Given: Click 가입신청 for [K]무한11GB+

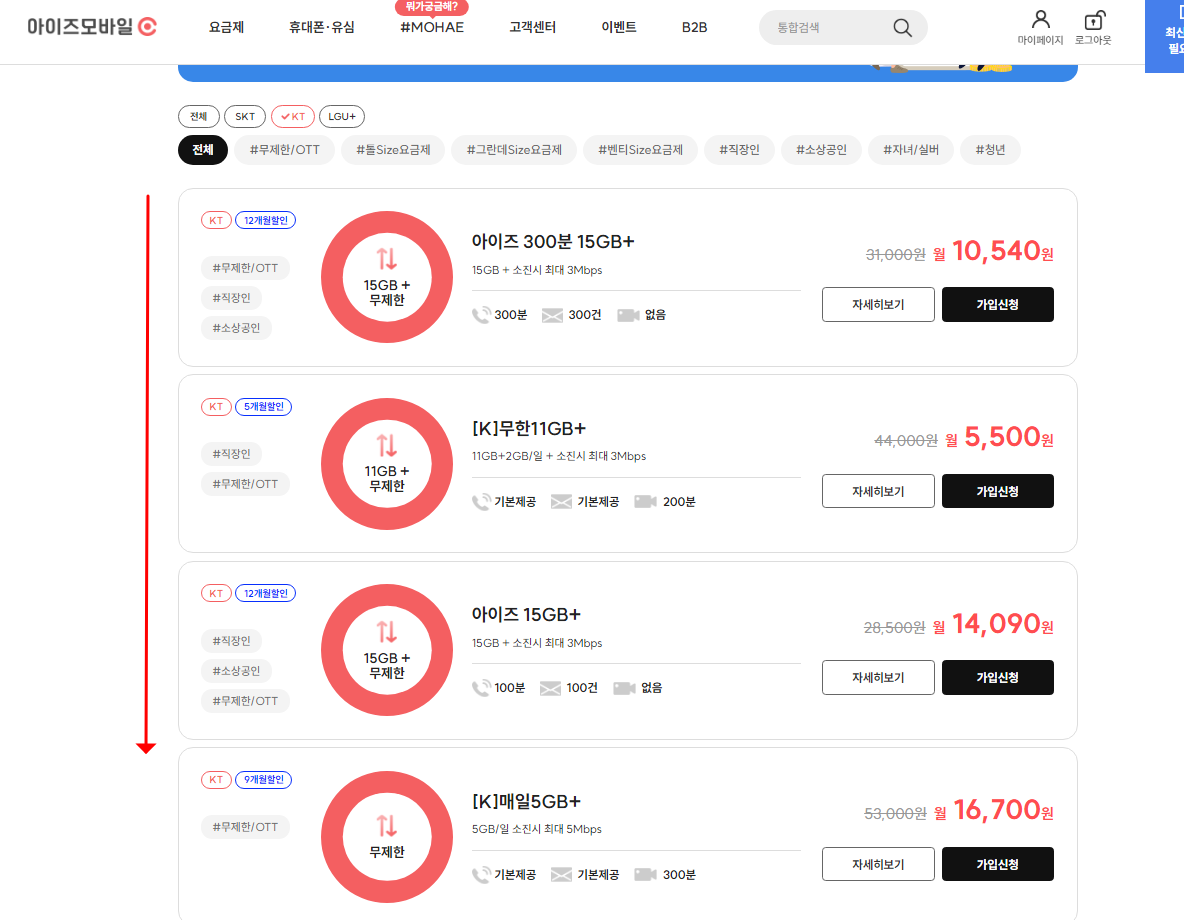Looking at the screenshot, I should click(997, 491).
